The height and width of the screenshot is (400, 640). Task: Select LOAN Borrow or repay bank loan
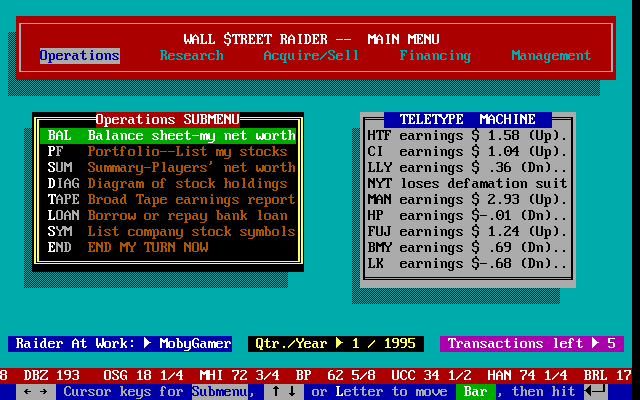click(168, 215)
